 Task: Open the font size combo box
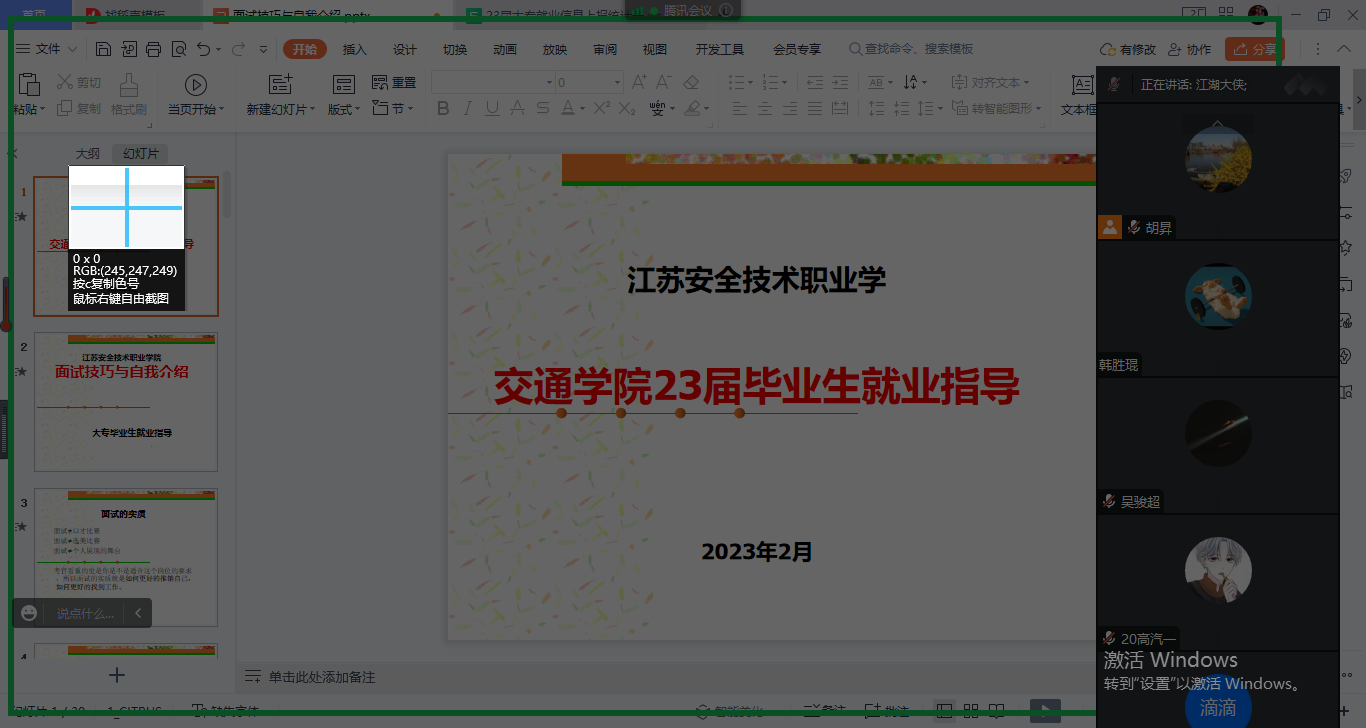[x=589, y=82]
